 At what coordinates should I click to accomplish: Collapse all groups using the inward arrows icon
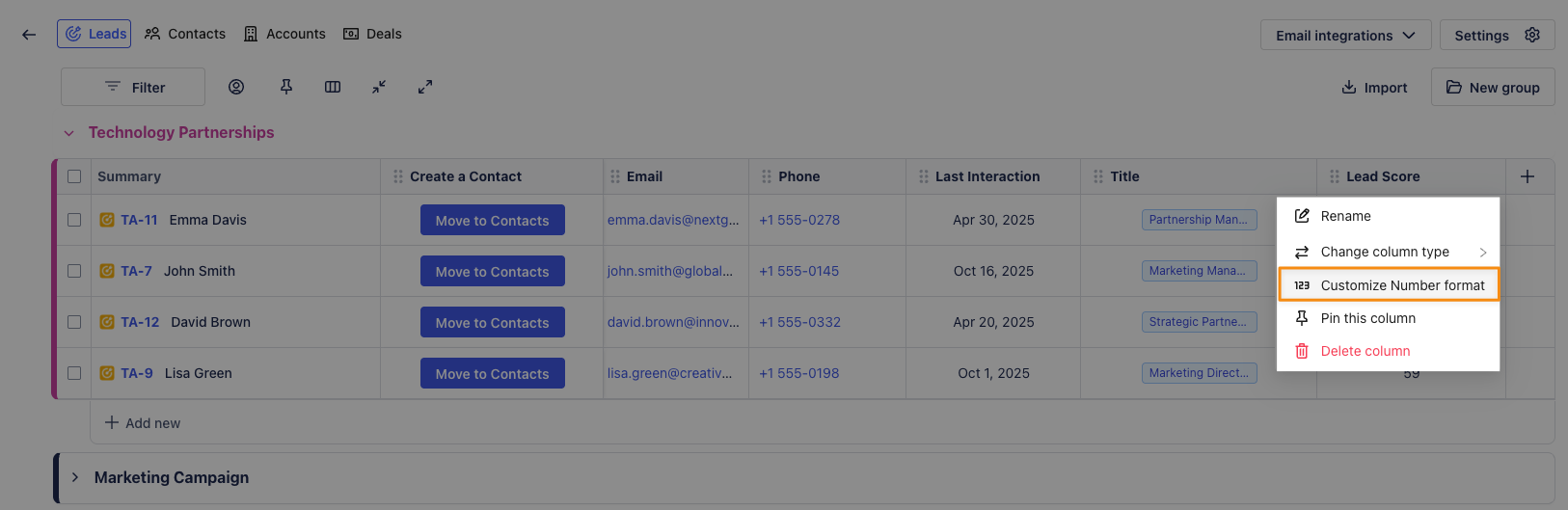[379, 87]
